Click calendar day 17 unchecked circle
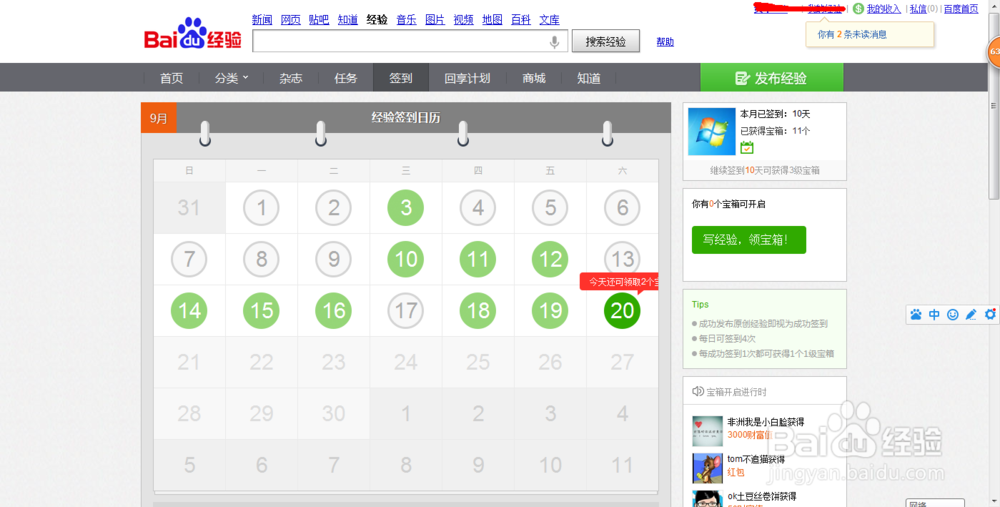The image size is (1000, 507). coord(406,311)
